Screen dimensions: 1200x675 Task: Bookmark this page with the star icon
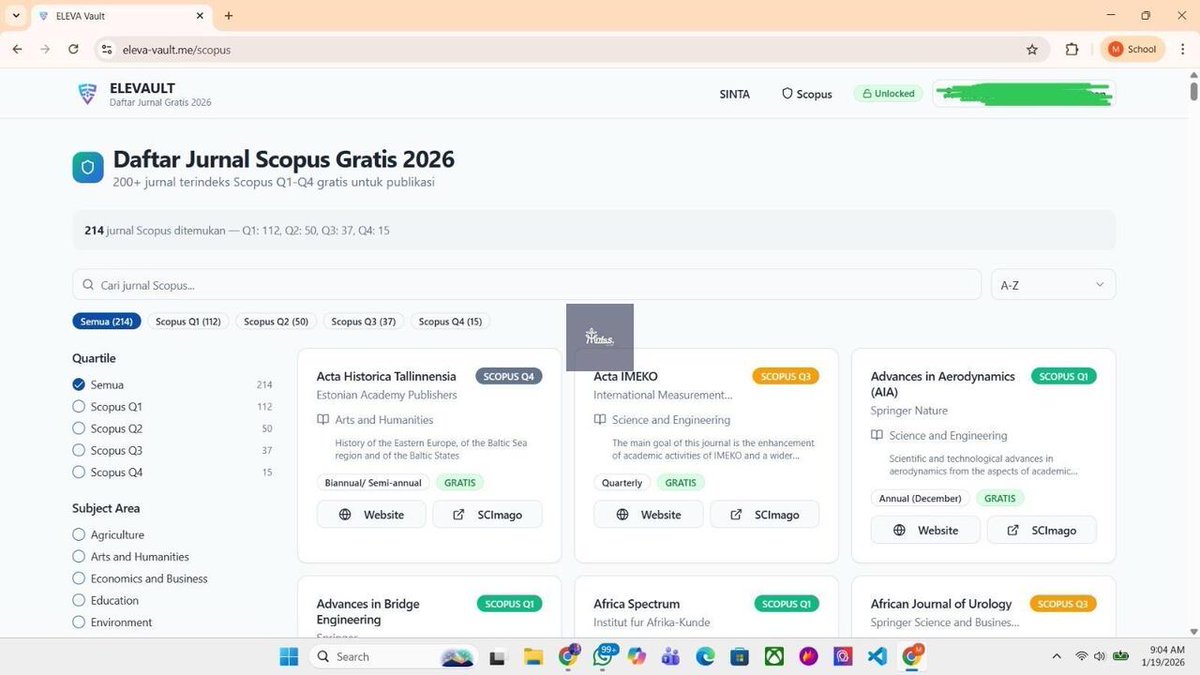pos(1032,49)
